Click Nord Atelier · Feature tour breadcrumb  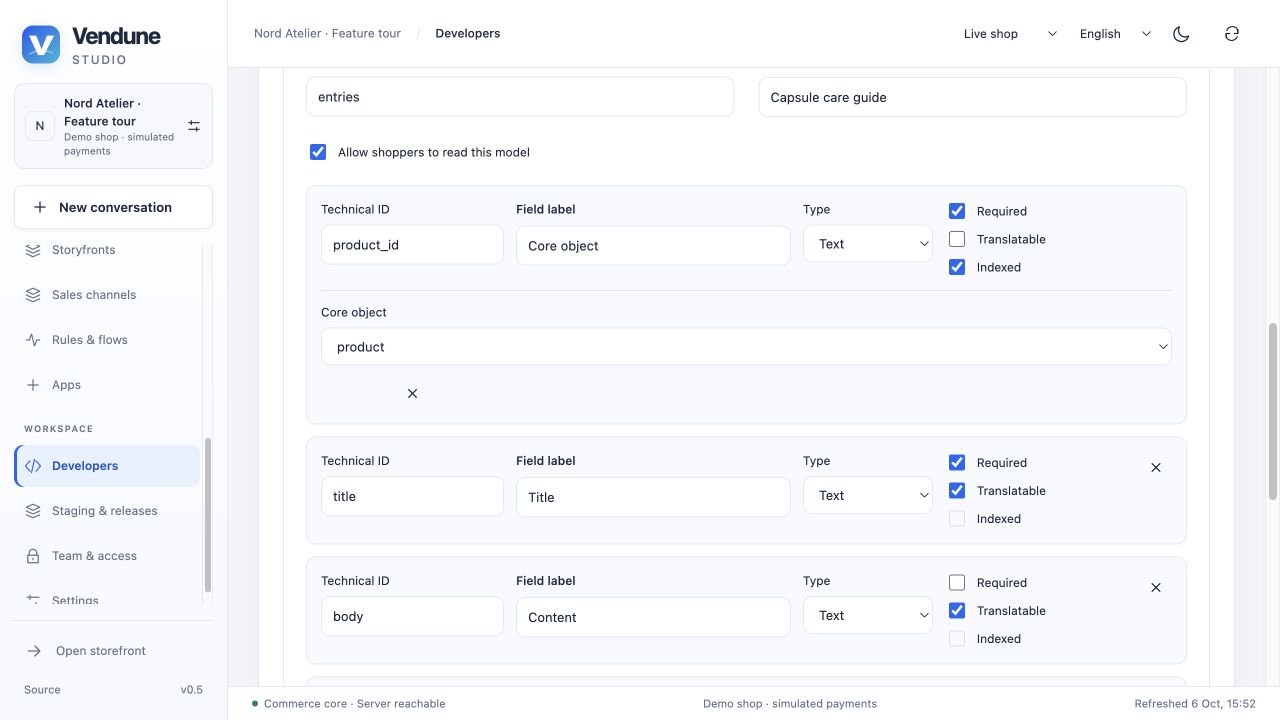tap(327, 34)
